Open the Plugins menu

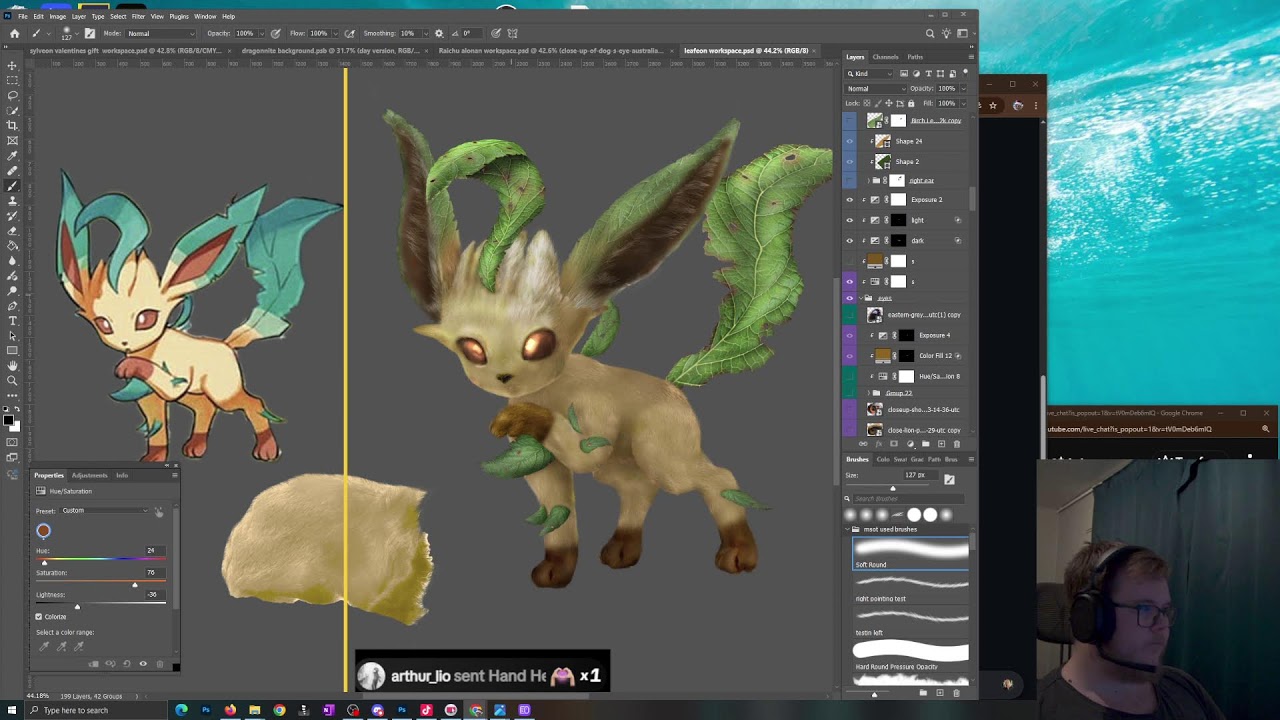pos(179,16)
